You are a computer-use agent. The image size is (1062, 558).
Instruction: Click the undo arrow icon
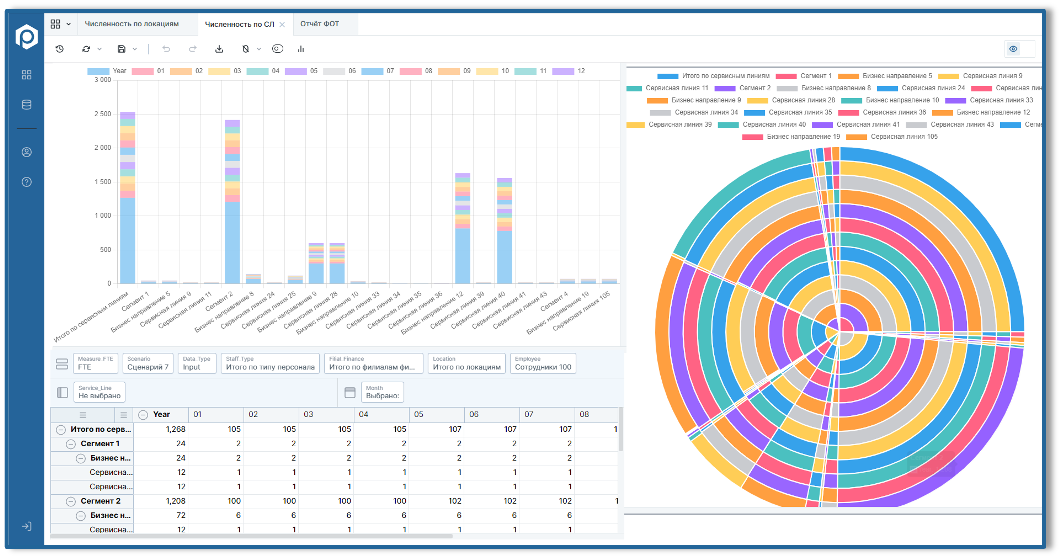pos(166,48)
